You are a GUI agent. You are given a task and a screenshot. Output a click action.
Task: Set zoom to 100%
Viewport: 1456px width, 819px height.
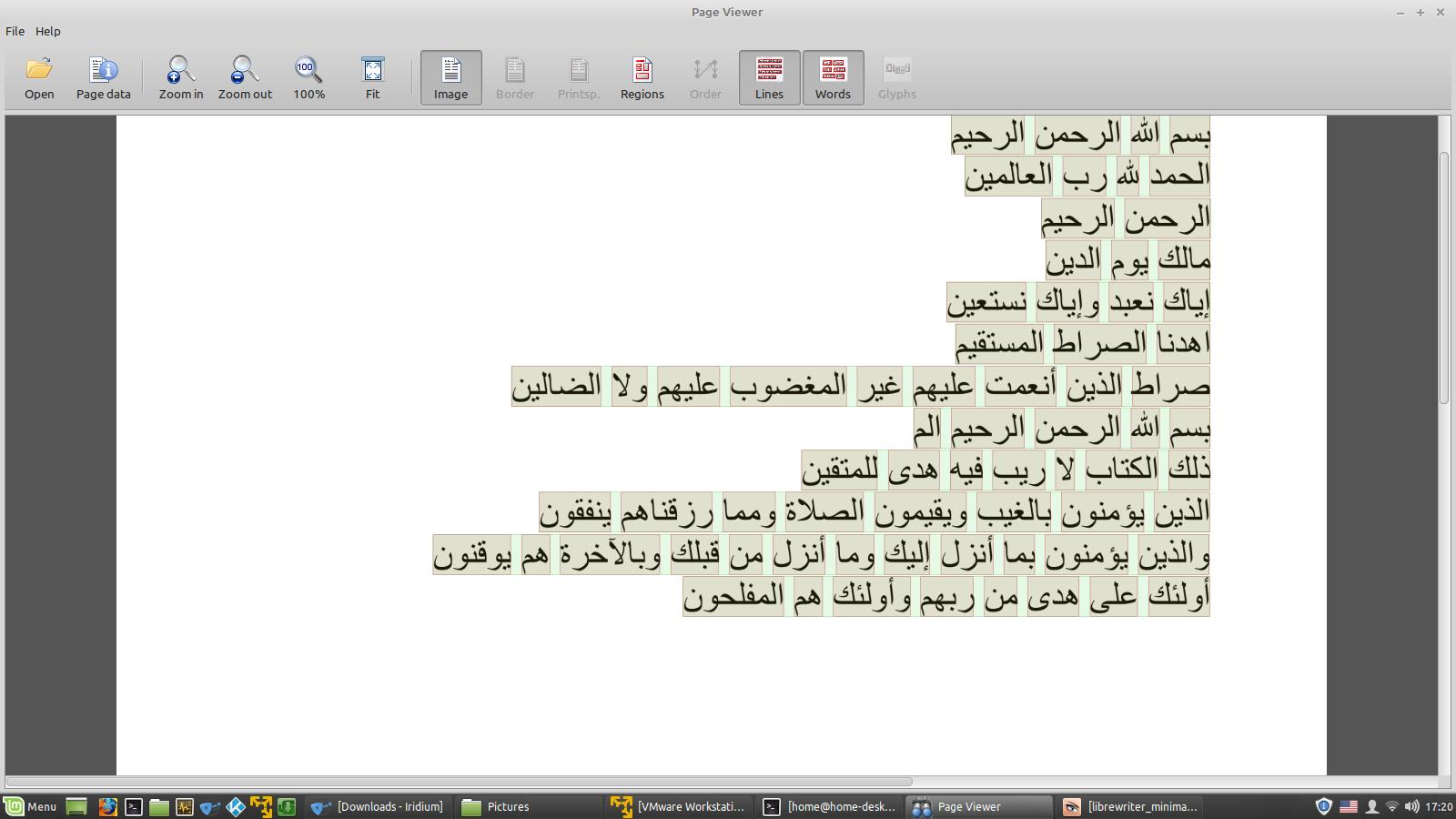click(x=308, y=77)
